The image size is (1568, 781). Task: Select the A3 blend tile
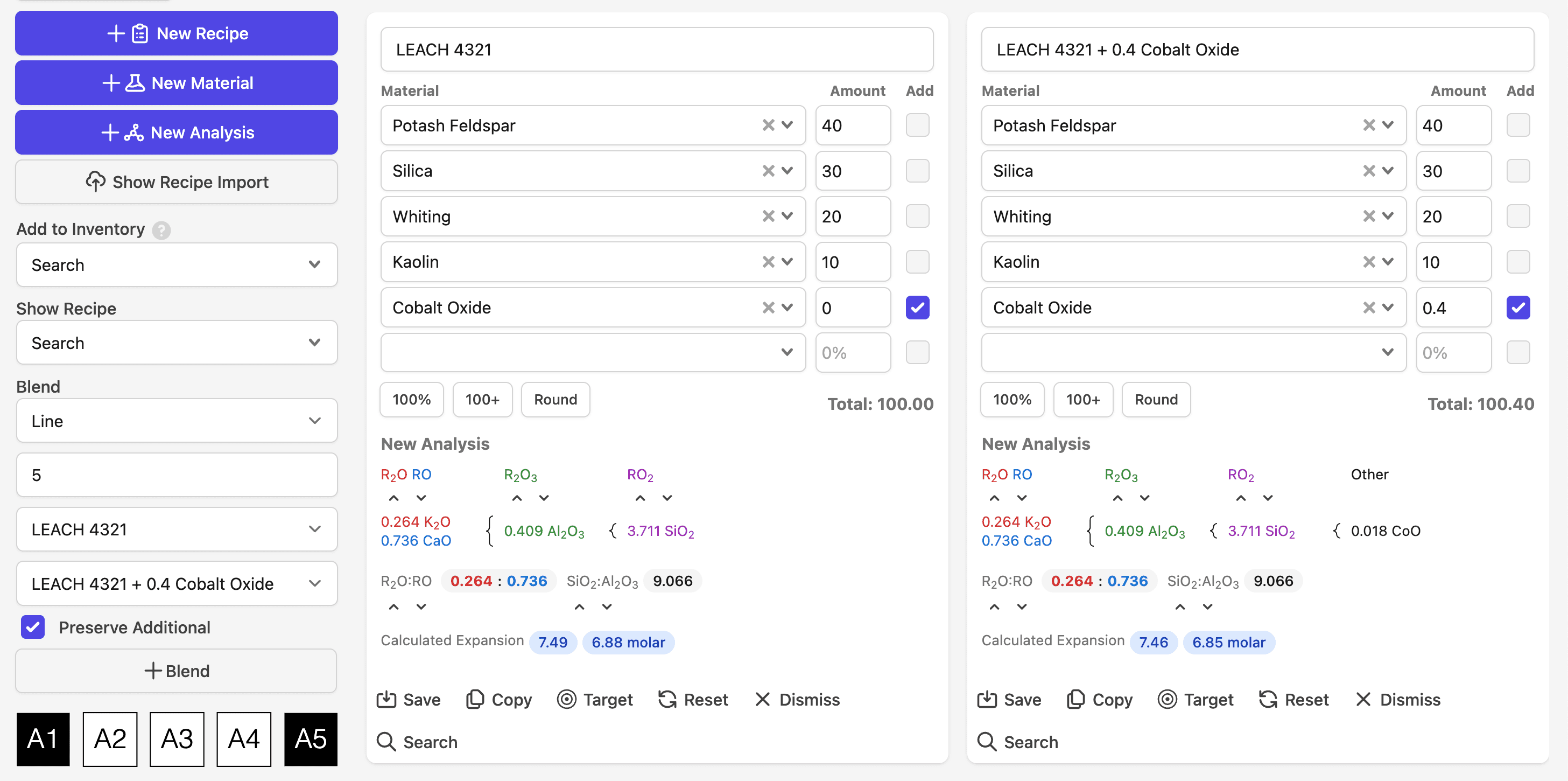click(x=177, y=739)
